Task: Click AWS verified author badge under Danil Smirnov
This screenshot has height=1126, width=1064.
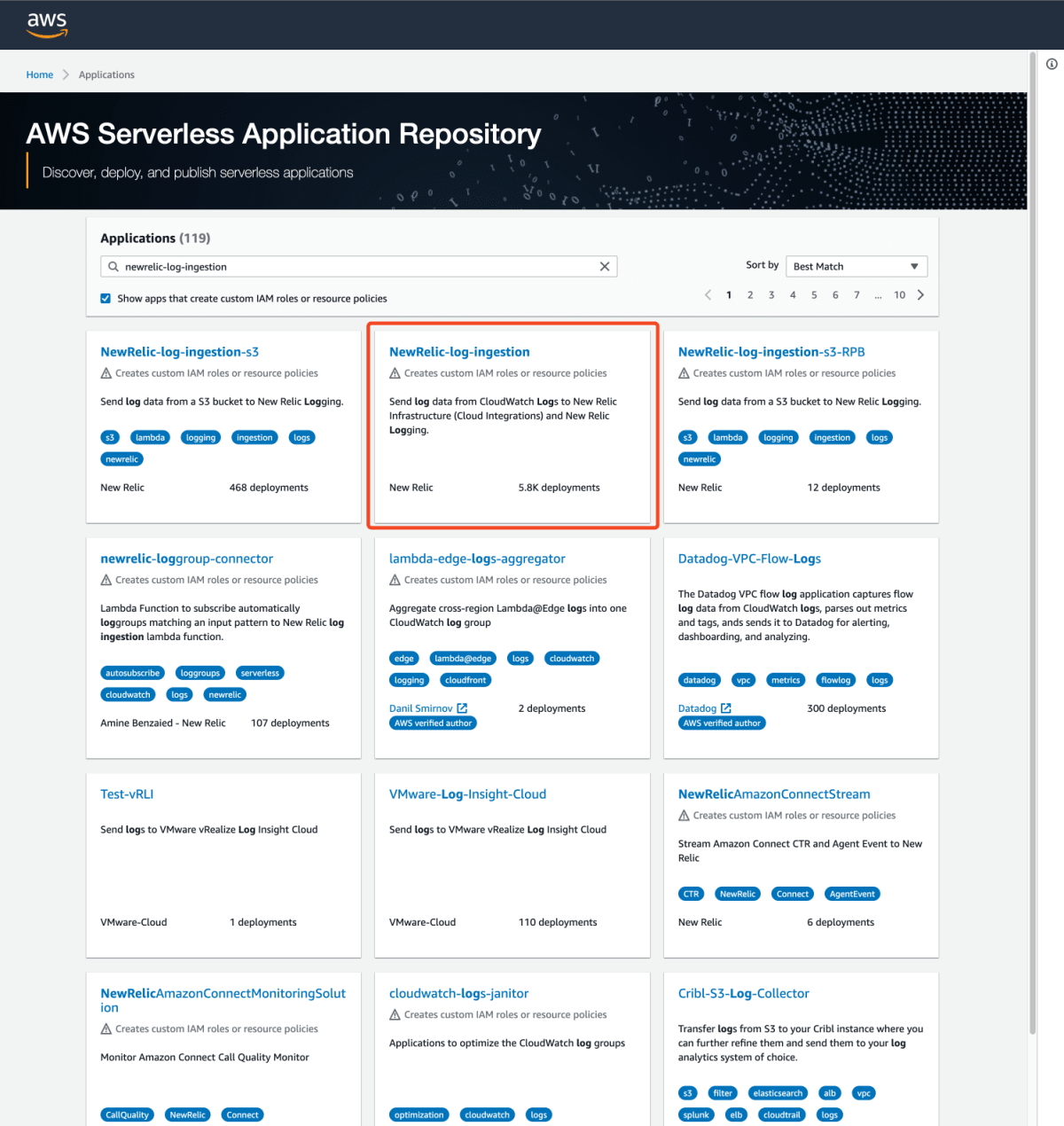Action: [x=434, y=723]
